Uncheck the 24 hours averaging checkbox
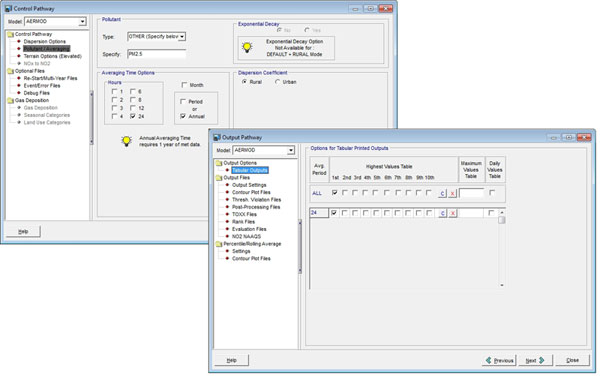This screenshot has width=600, height=378. point(133,116)
